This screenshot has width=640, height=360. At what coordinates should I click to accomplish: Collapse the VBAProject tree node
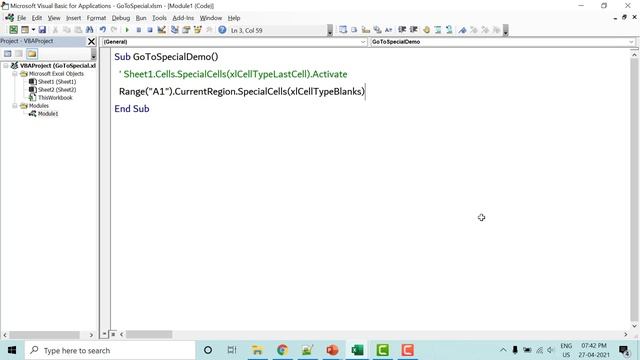(x=6, y=65)
